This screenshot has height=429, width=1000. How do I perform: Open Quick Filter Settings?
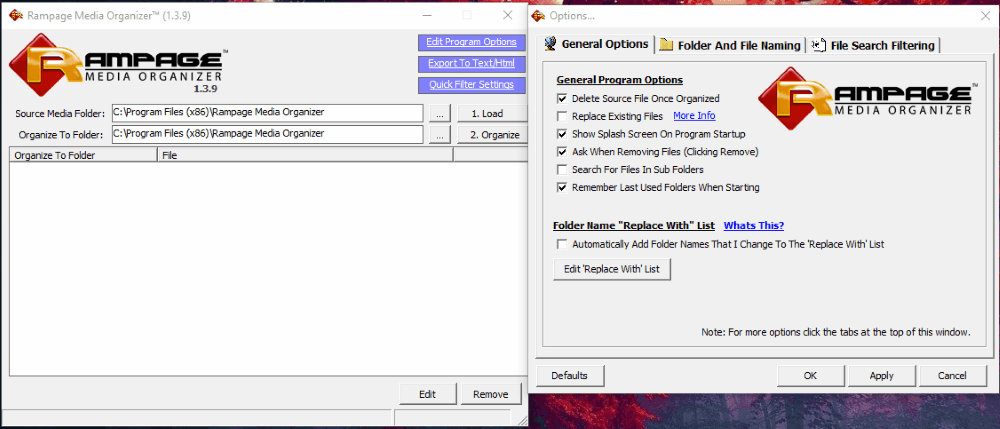tap(471, 85)
